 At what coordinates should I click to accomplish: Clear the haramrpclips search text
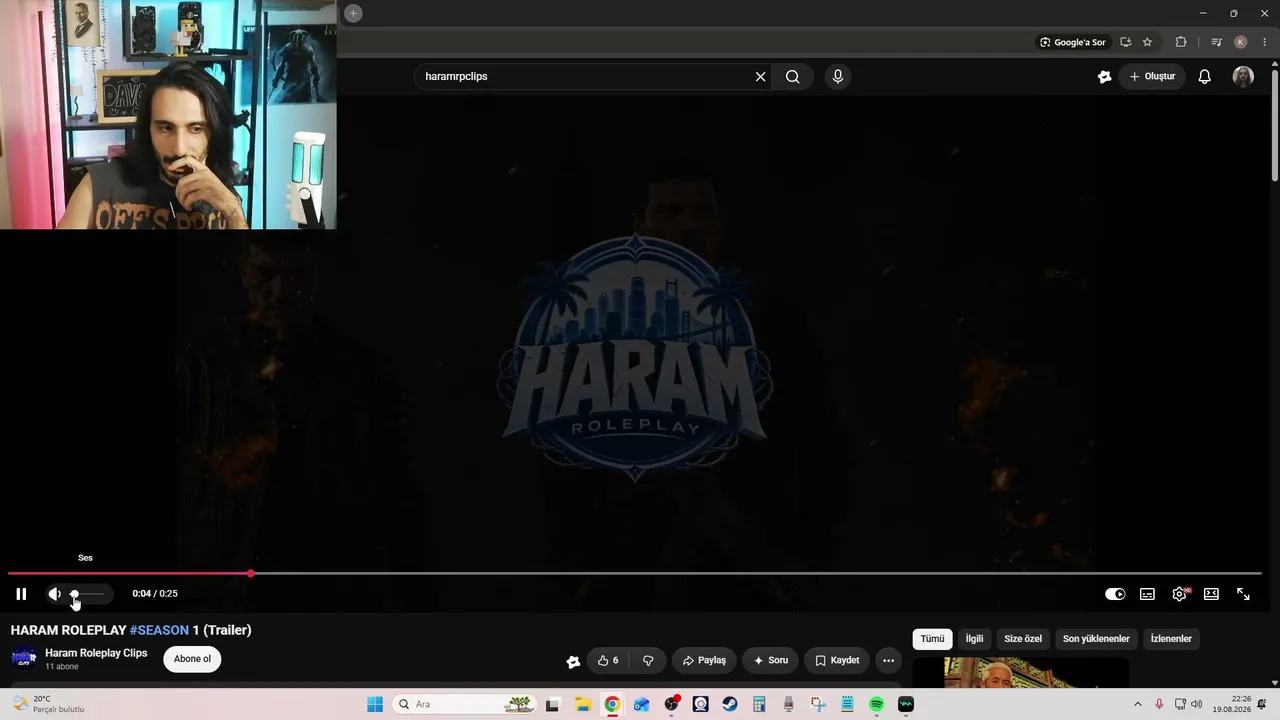coord(760,77)
